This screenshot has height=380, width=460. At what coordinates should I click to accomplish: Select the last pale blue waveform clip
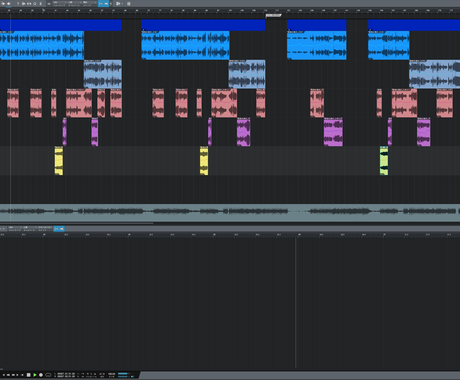tap(435, 74)
